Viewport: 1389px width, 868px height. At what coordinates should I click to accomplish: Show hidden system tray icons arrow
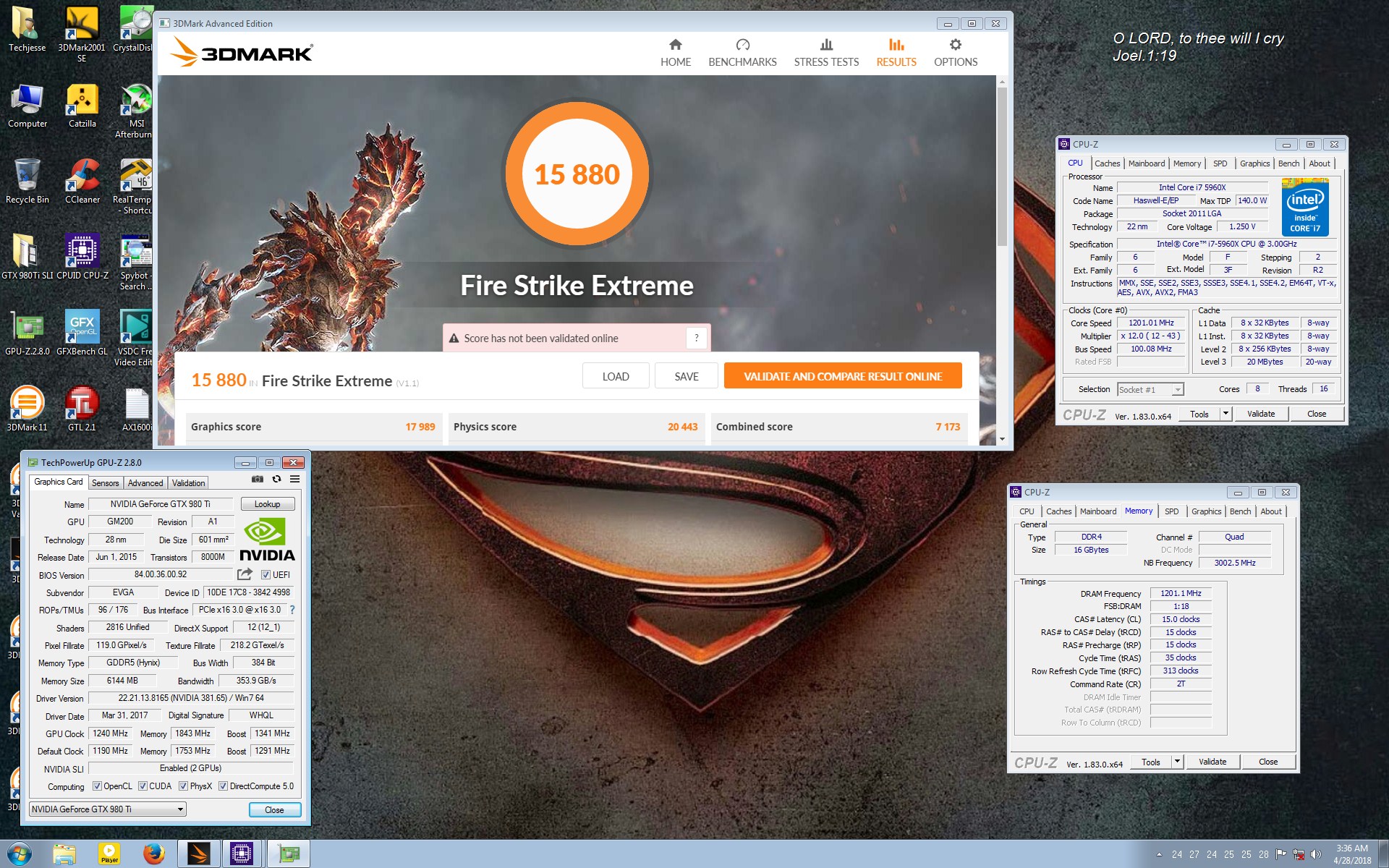point(1160,854)
